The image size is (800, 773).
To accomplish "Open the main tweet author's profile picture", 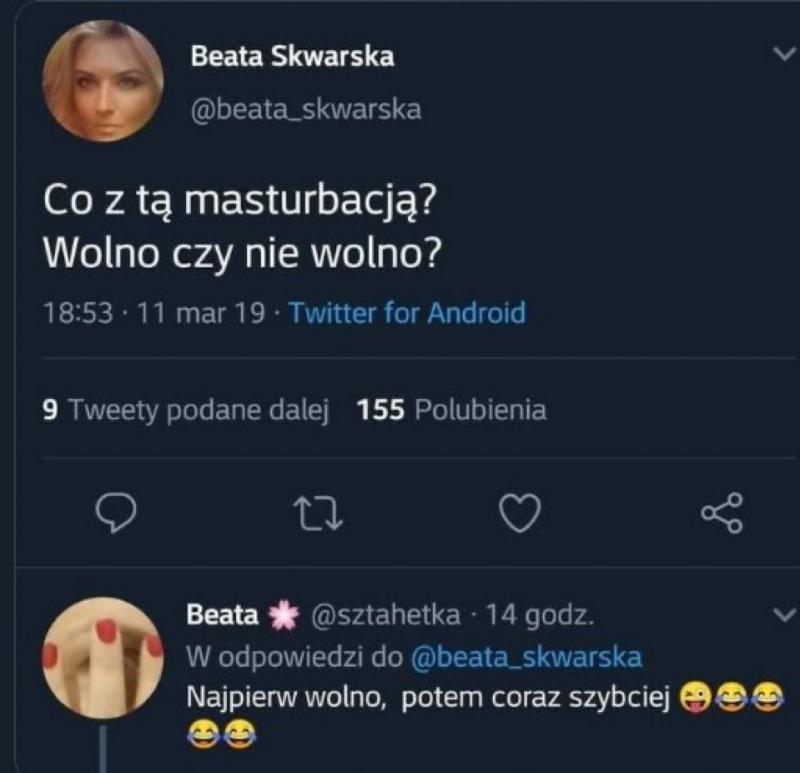I will 104,81.
